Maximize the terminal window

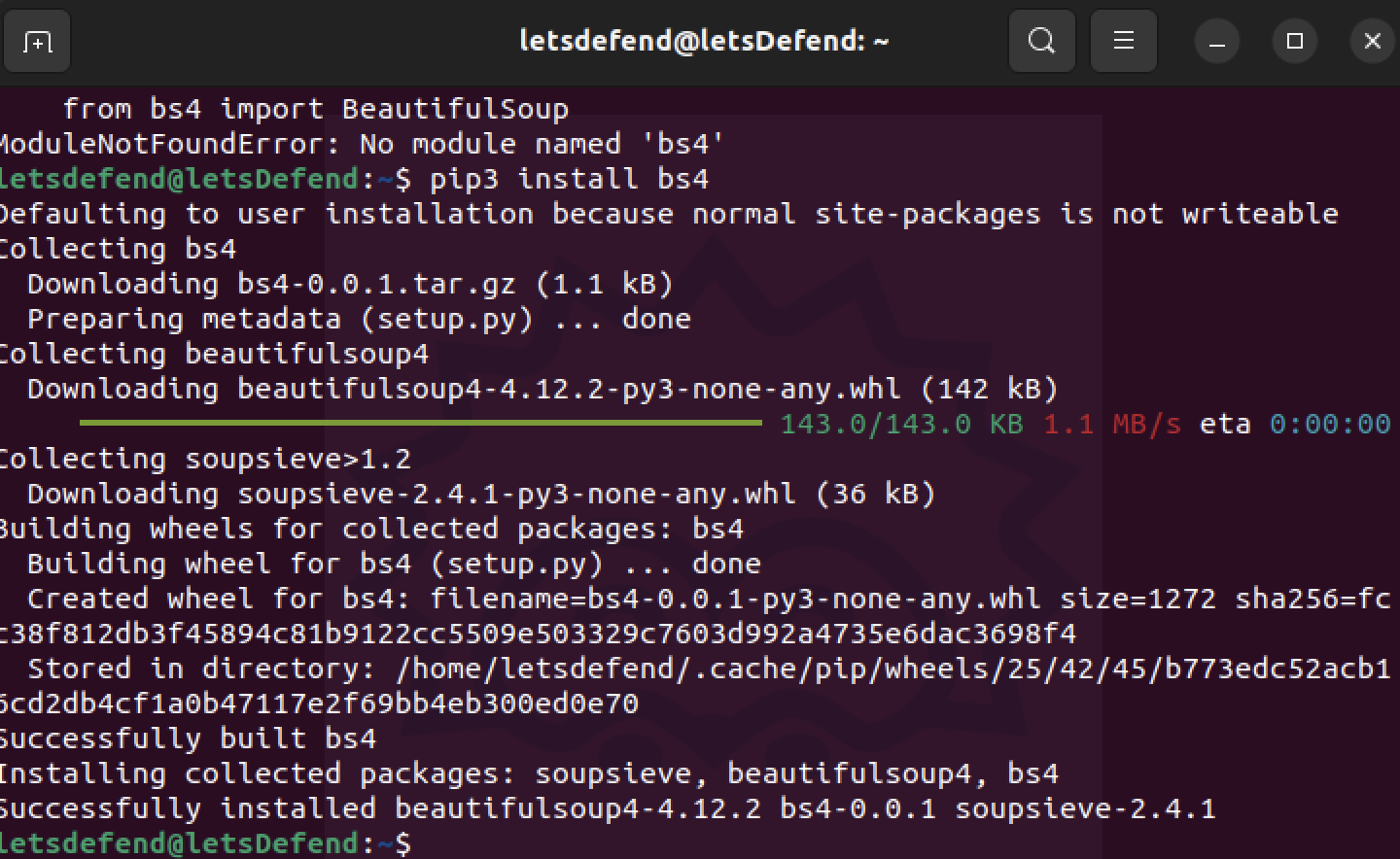pyautogui.click(x=1294, y=41)
